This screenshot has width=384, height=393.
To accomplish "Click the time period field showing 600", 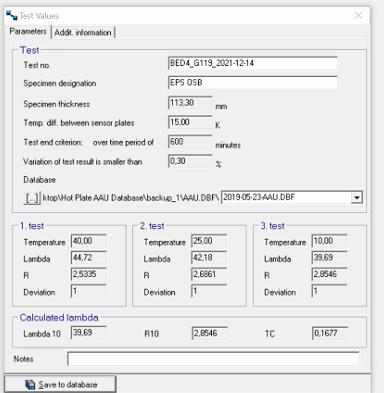I will [x=190, y=142].
